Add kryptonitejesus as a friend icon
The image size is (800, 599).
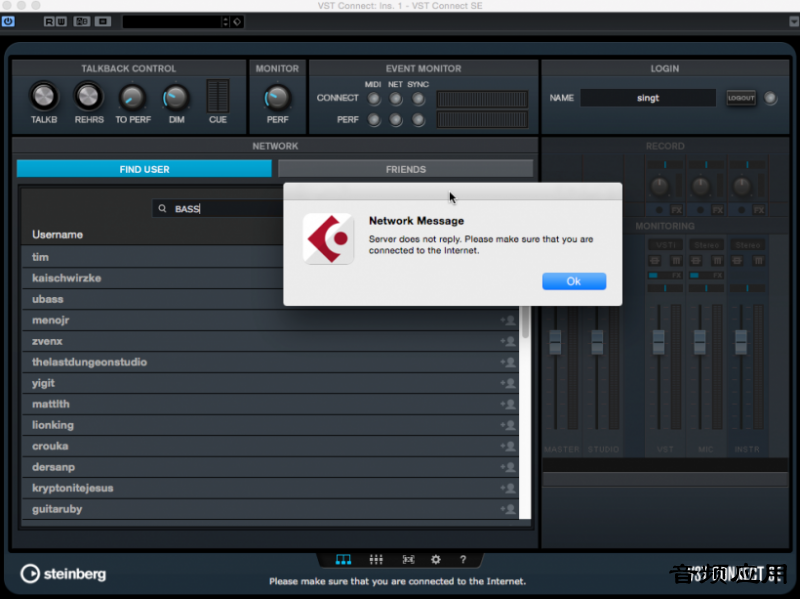(x=508, y=488)
